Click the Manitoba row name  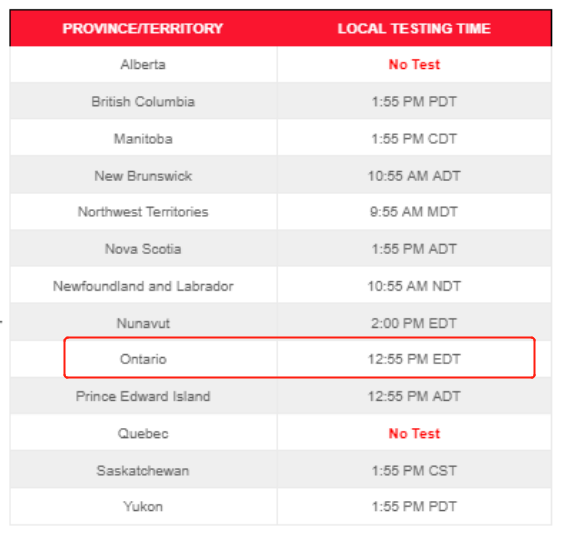[x=143, y=139]
